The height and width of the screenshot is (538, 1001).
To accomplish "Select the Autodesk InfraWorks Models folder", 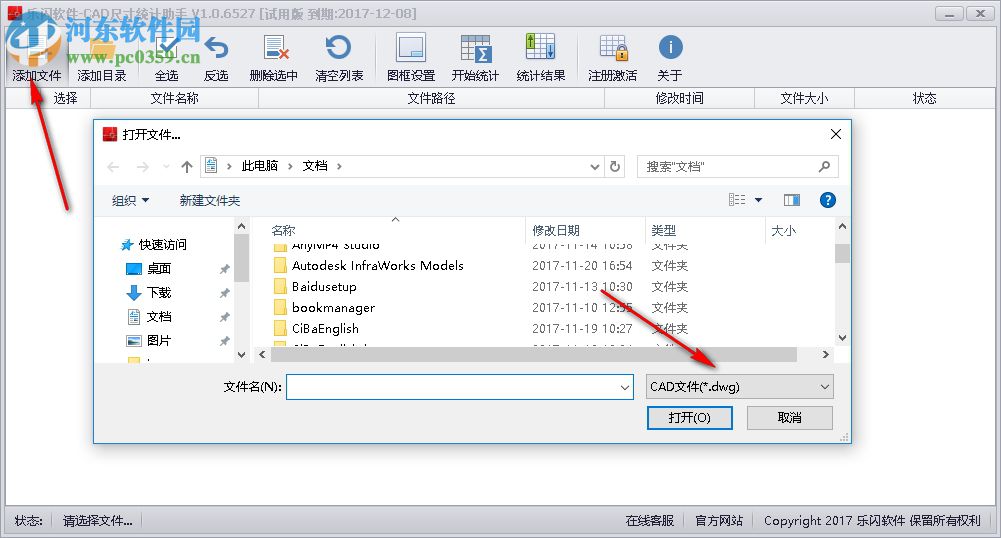I will pyautogui.click(x=377, y=265).
